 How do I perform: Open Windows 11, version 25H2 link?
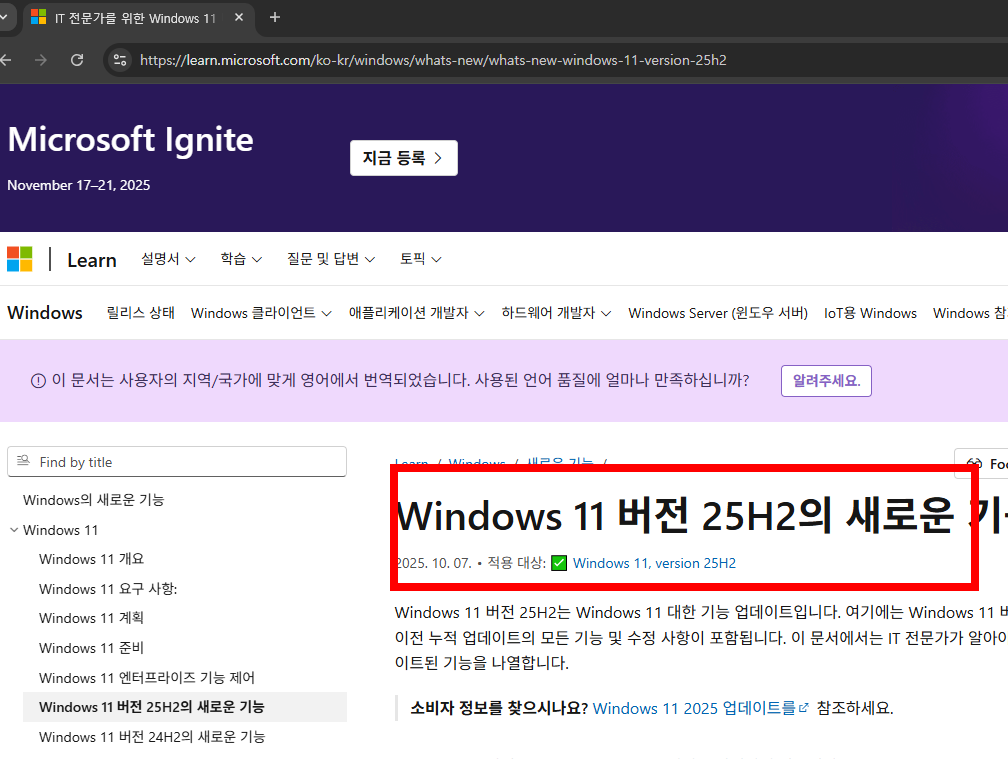pyautogui.click(x=654, y=564)
